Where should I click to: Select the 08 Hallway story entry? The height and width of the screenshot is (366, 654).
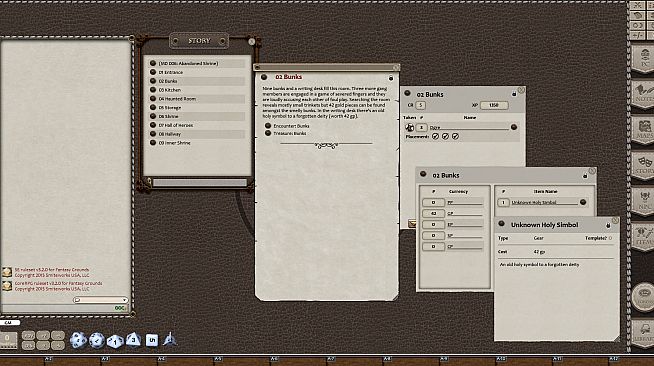tap(169, 134)
